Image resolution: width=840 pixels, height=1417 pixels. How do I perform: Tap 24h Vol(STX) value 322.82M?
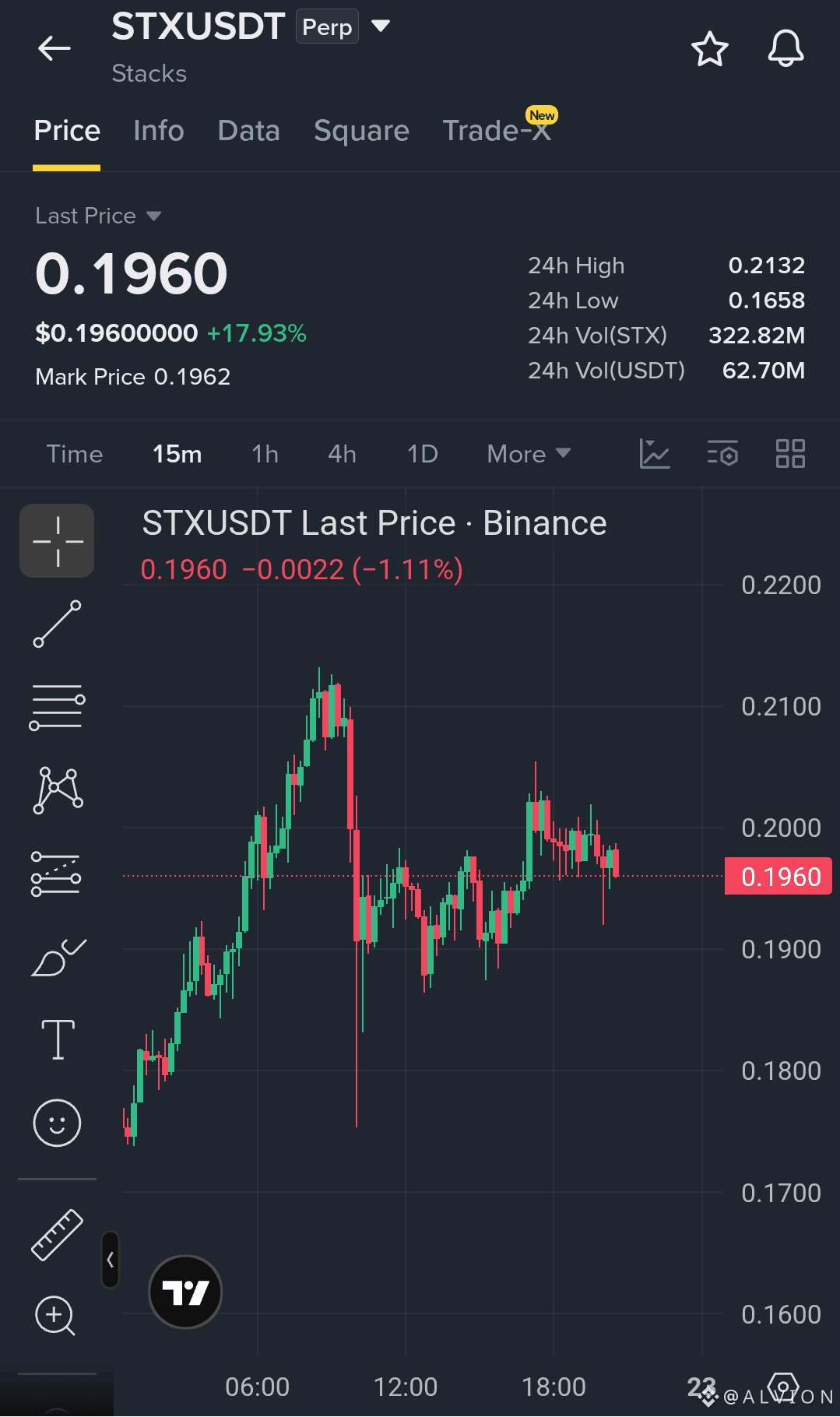757,336
